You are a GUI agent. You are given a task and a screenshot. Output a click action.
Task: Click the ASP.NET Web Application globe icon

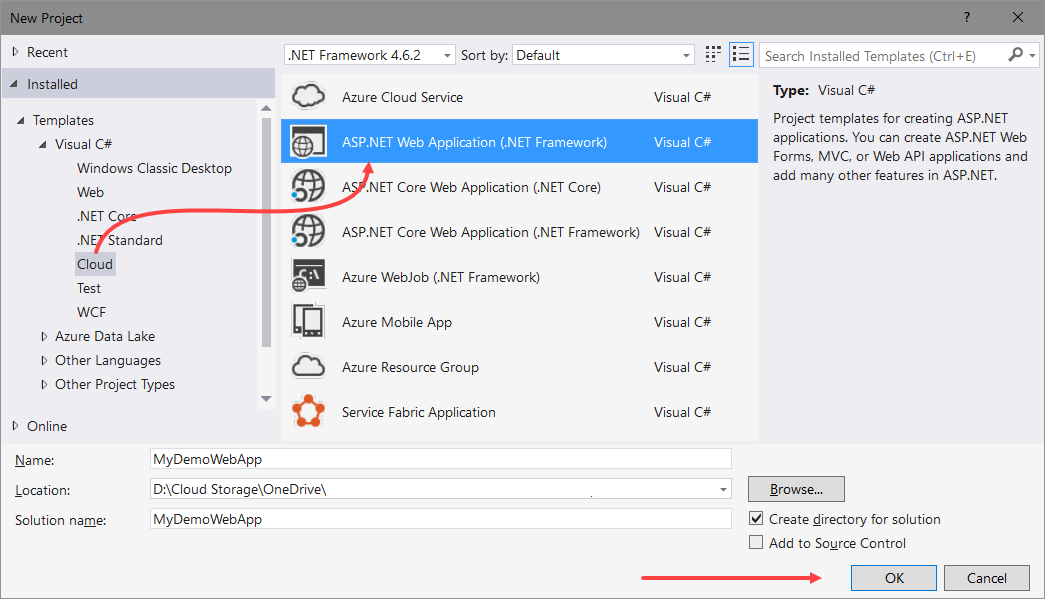[308, 141]
